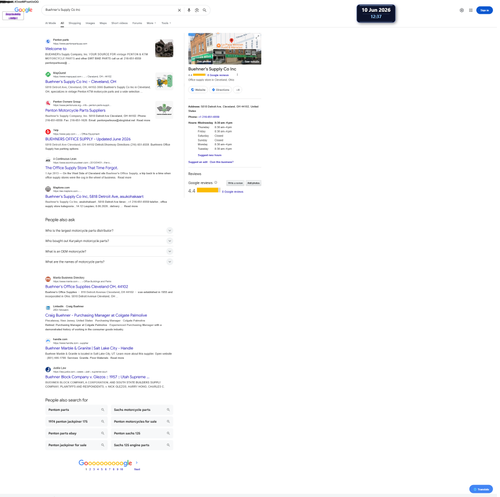Open 'Welcome to' Penton parts result
Viewport: 500px width, 497px height.
[x=56, y=49]
